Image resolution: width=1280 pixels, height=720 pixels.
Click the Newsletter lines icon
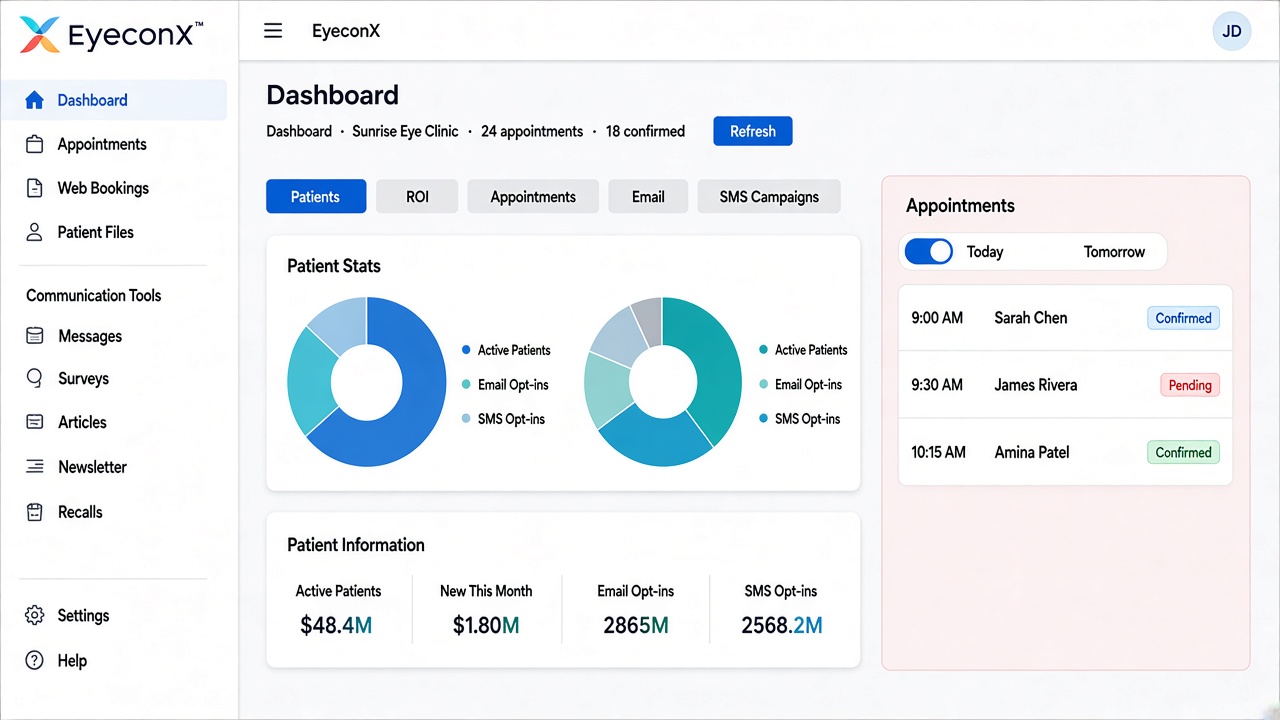pos(34,467)
